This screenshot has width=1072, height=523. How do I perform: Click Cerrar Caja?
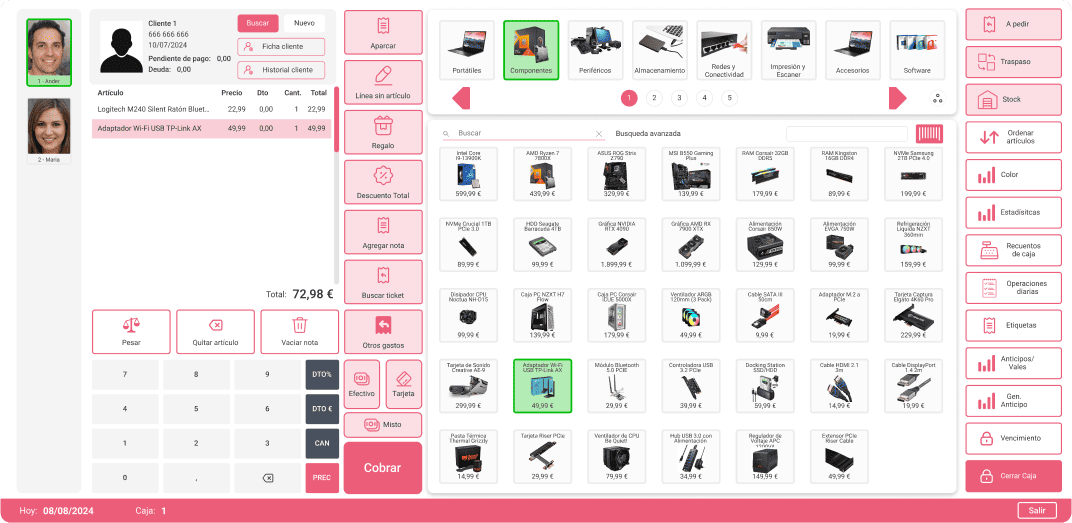(1013, 476)
